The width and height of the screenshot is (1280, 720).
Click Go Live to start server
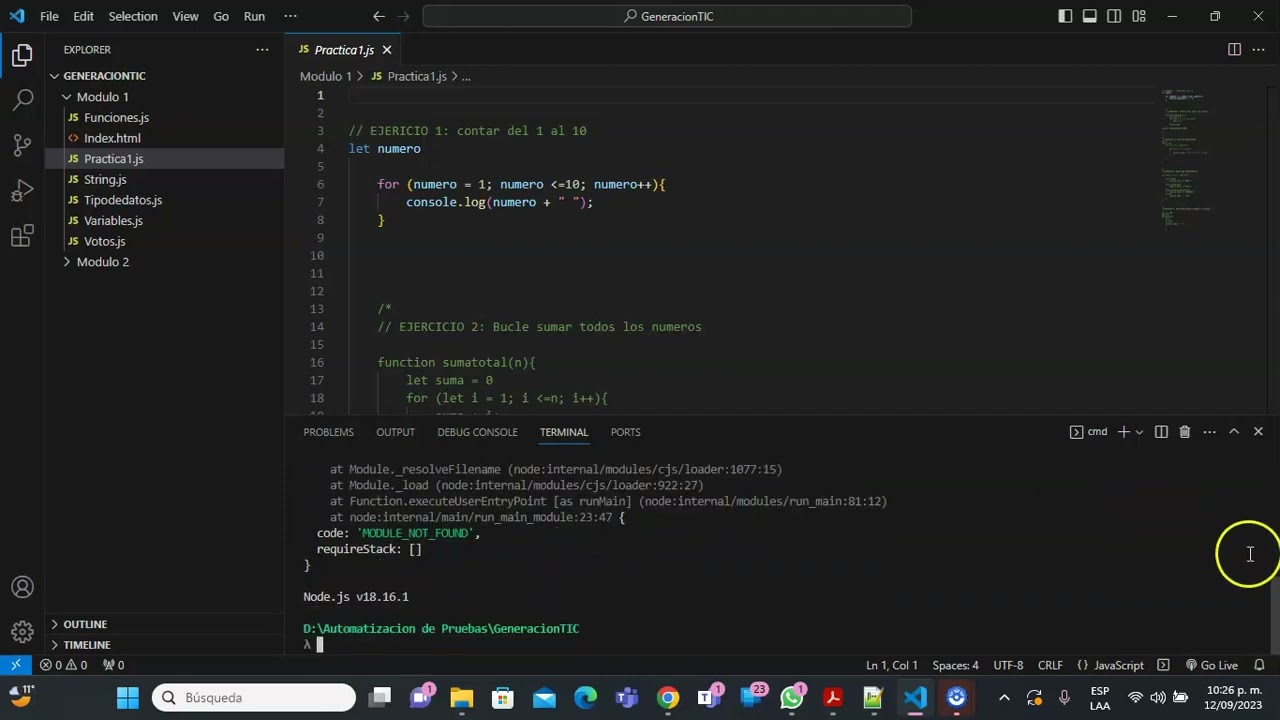[x=1212, y=665]
